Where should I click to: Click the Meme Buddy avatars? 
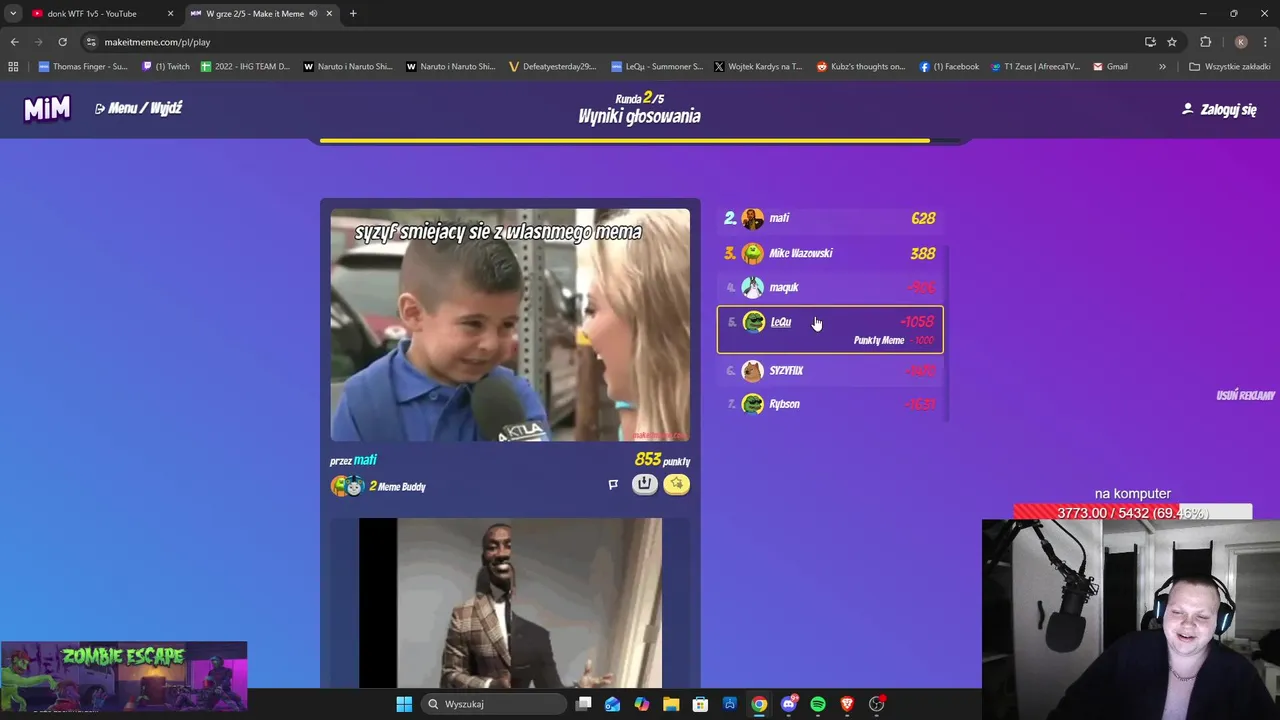tap(347, 486)
